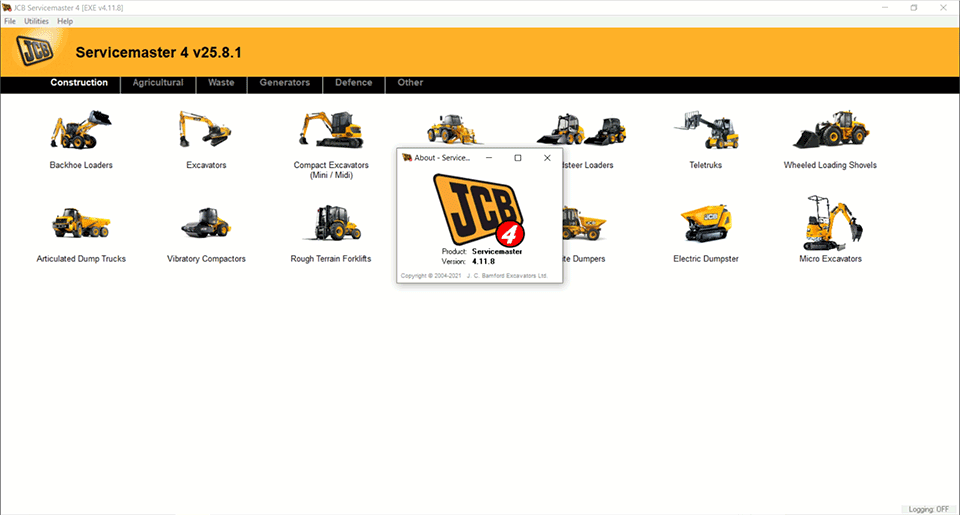Viewport: 960px width, 515px height.
Task: Click the Backhoe Loaders label
Action: tap(81, 165)
